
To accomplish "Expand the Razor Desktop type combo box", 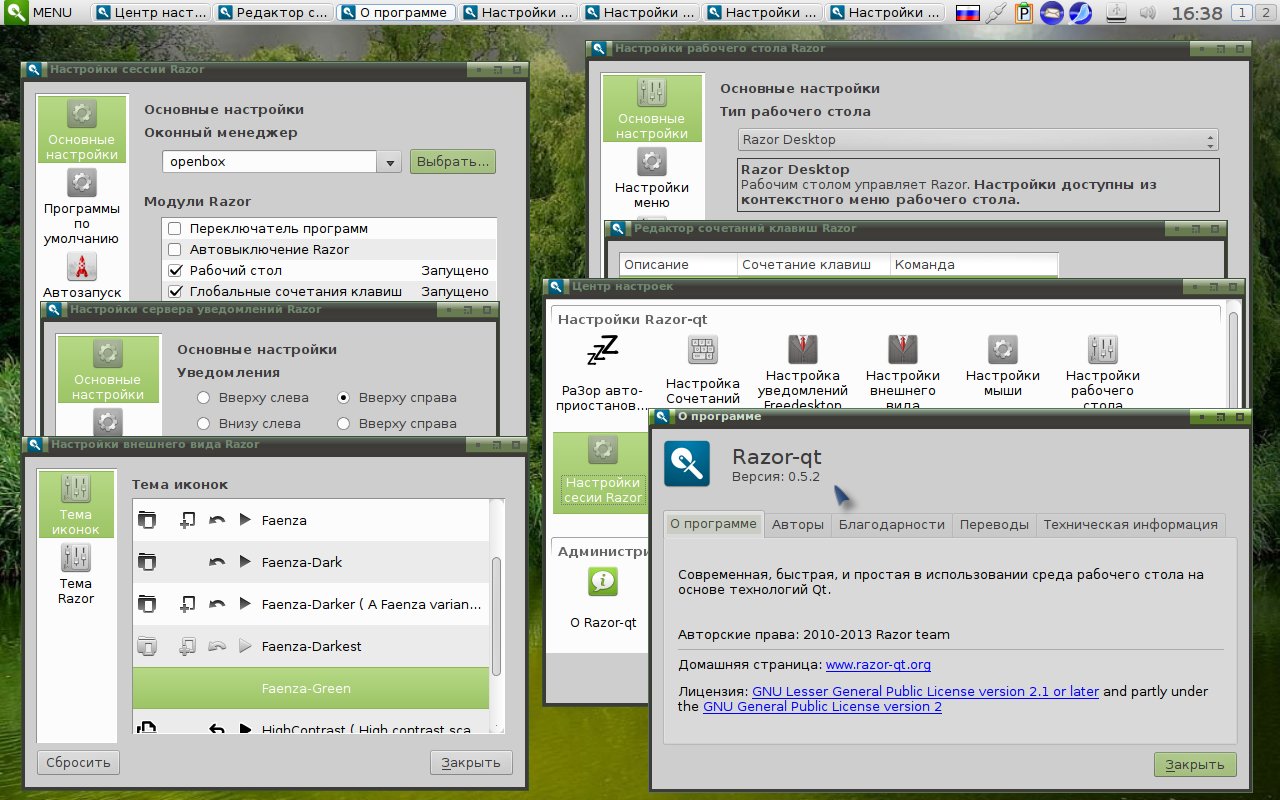I will point(978,140).
